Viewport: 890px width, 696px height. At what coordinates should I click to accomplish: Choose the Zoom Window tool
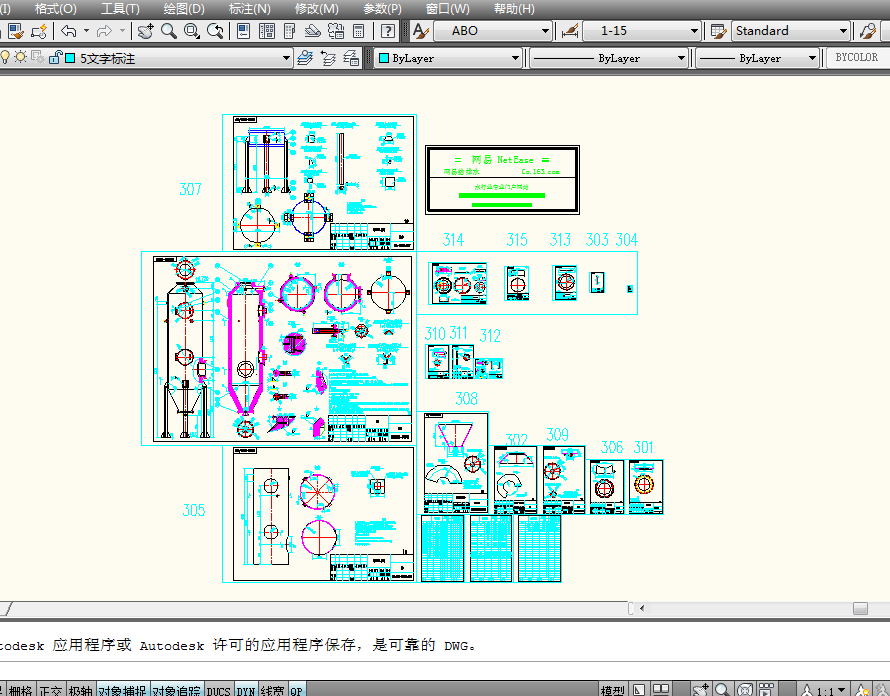pyautogui.click(x=192, y=31)
